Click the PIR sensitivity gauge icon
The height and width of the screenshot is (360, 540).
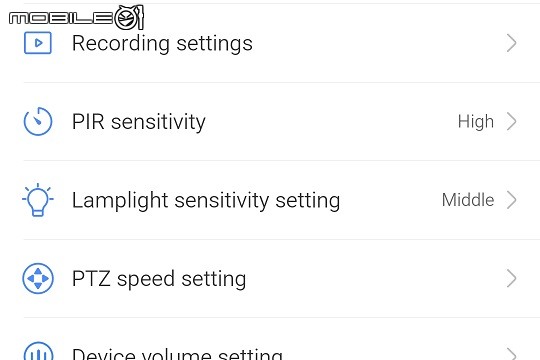point(38,121)
